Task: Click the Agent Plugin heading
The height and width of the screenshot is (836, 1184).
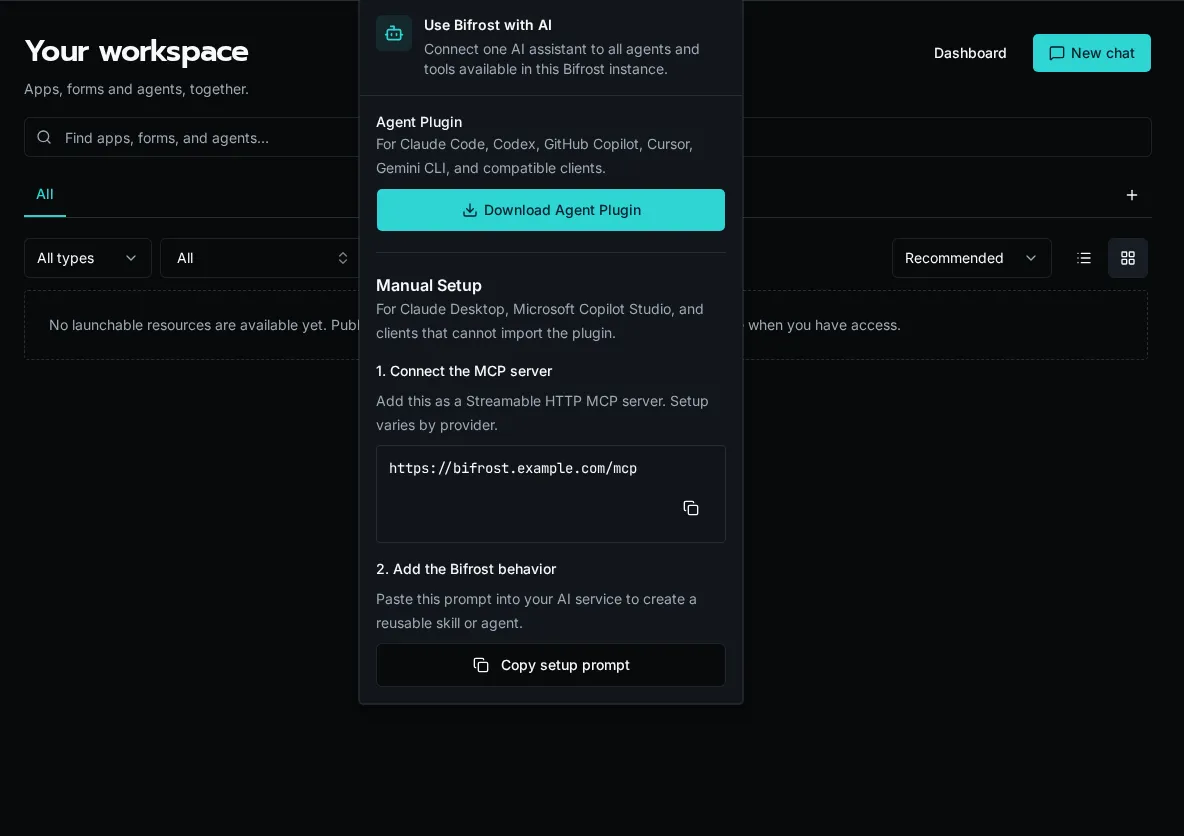Action: click(x=419, y=122)
